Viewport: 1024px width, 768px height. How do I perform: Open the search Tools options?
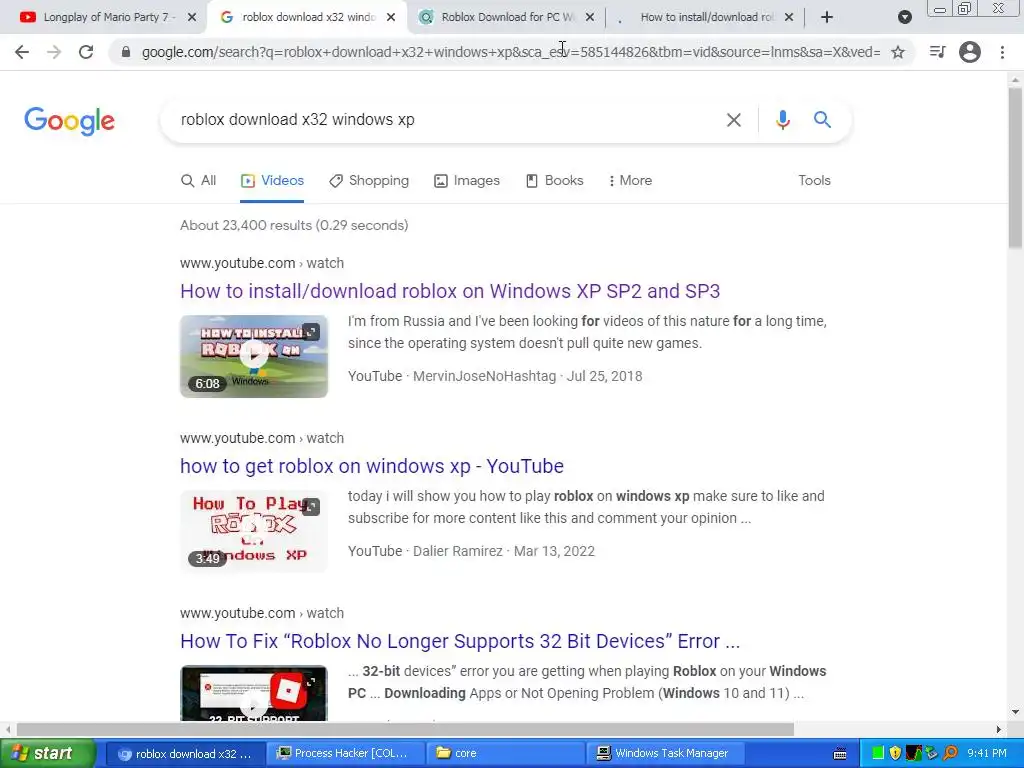[x=814, y=180]
